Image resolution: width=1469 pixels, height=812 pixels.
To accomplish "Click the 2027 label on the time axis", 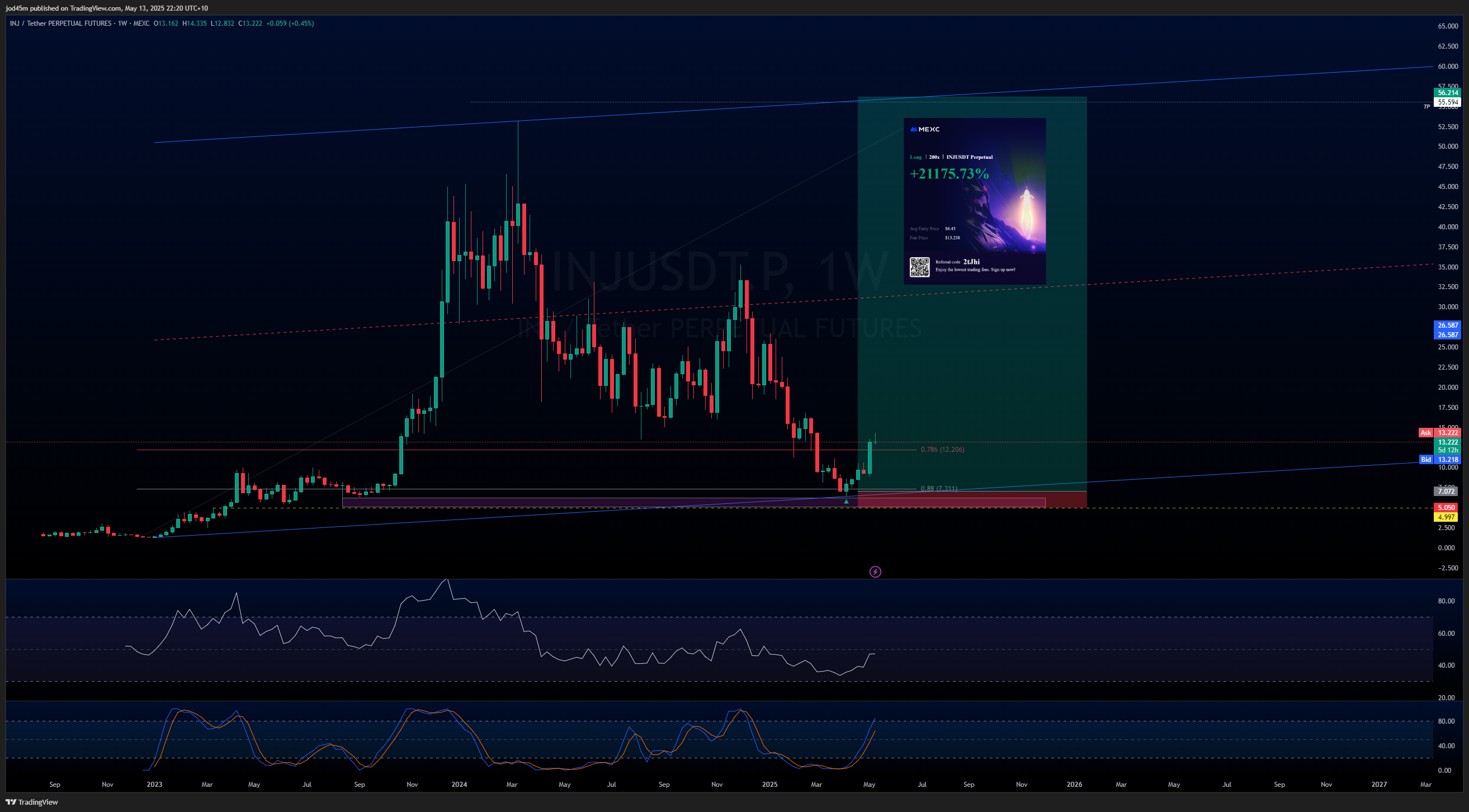I will click(1379, 784).
